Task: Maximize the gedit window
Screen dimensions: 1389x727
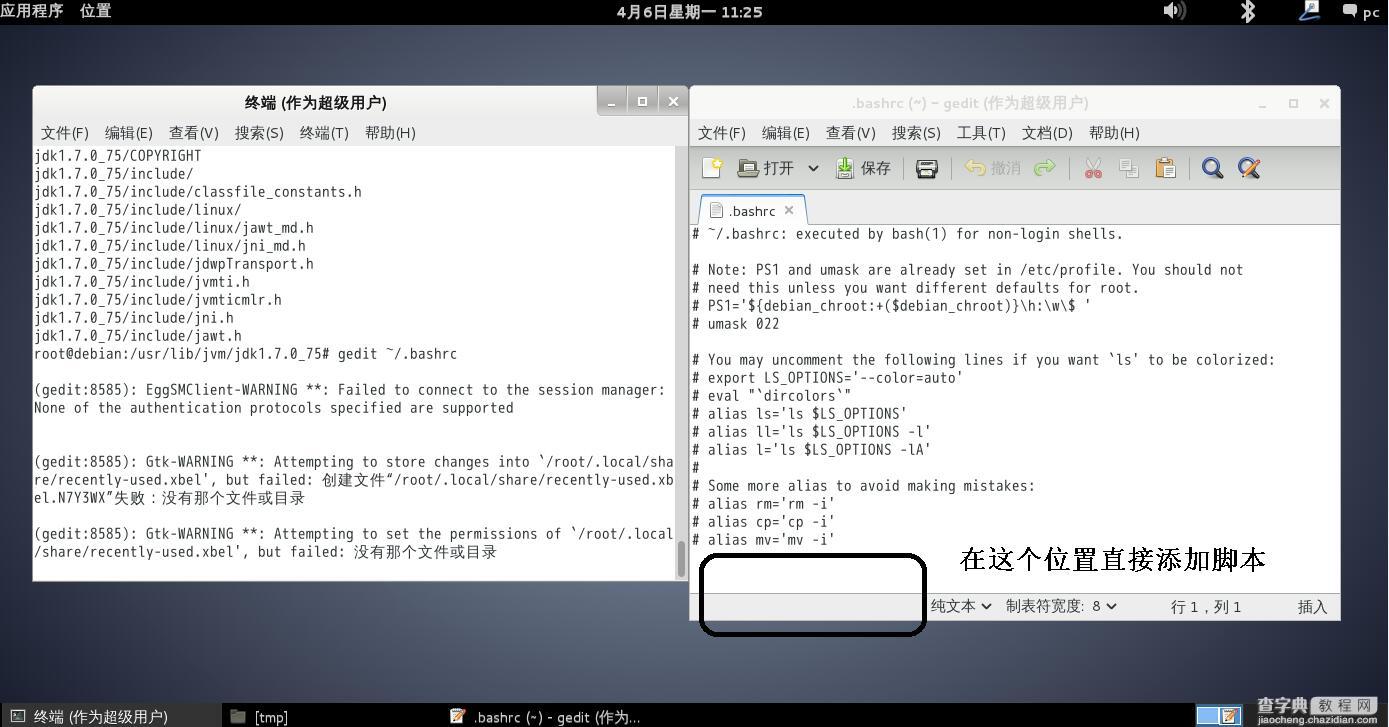Action: coord(1293,103)
